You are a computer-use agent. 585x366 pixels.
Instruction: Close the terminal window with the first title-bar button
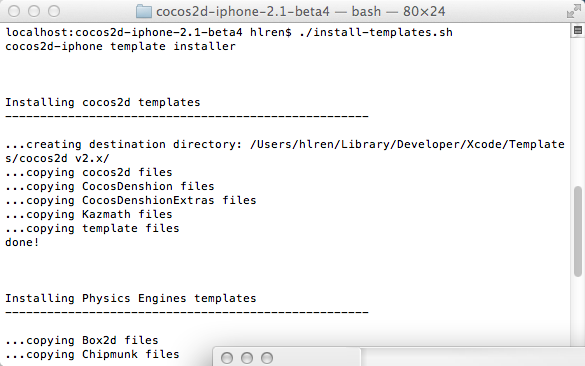click(x=14, y=11)
